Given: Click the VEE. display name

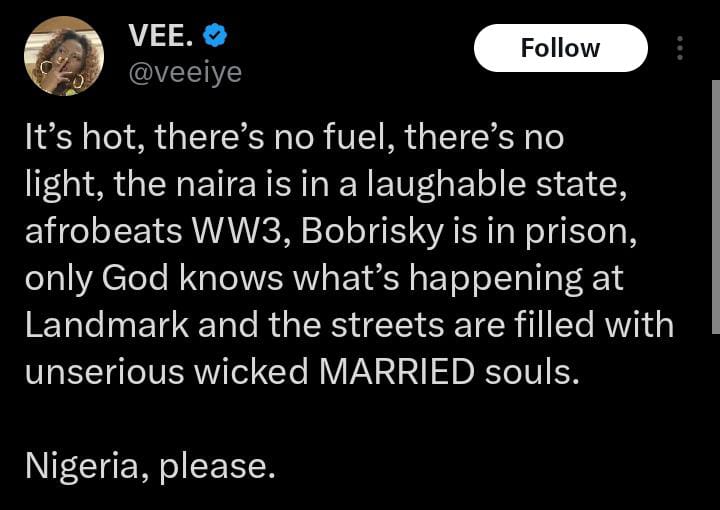Looking at the screenshot, I should pyautogui.click(x=160, y=36).
